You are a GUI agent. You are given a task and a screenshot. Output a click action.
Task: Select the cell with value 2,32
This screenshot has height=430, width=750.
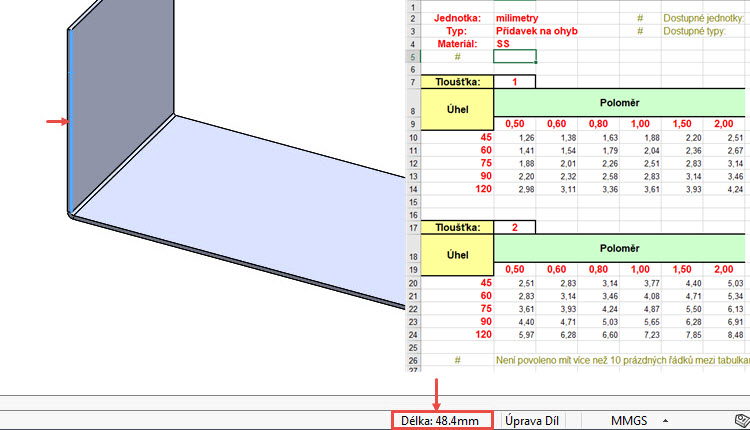pyautogui.click(x=556, y=176)
